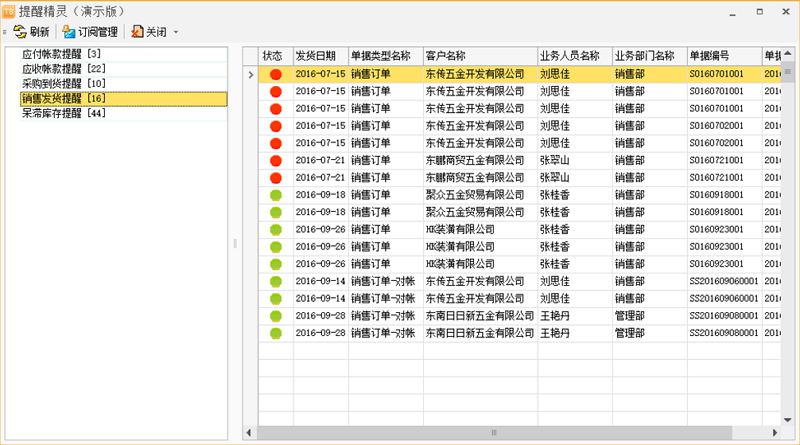Click the current row indicator arrow
Image resolution: width=800 pixels, height=445 pixels.
click(250, 74)
